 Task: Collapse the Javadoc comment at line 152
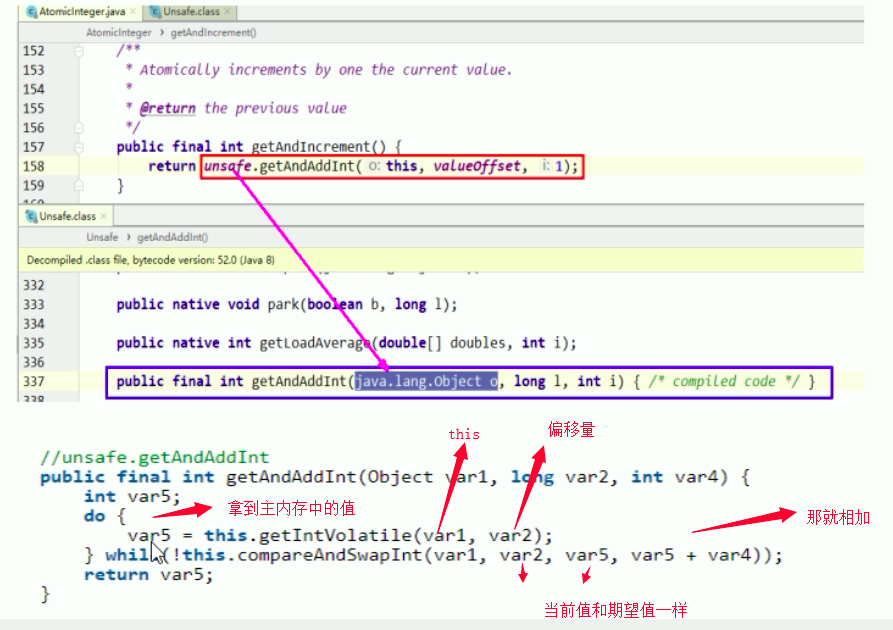78,51
